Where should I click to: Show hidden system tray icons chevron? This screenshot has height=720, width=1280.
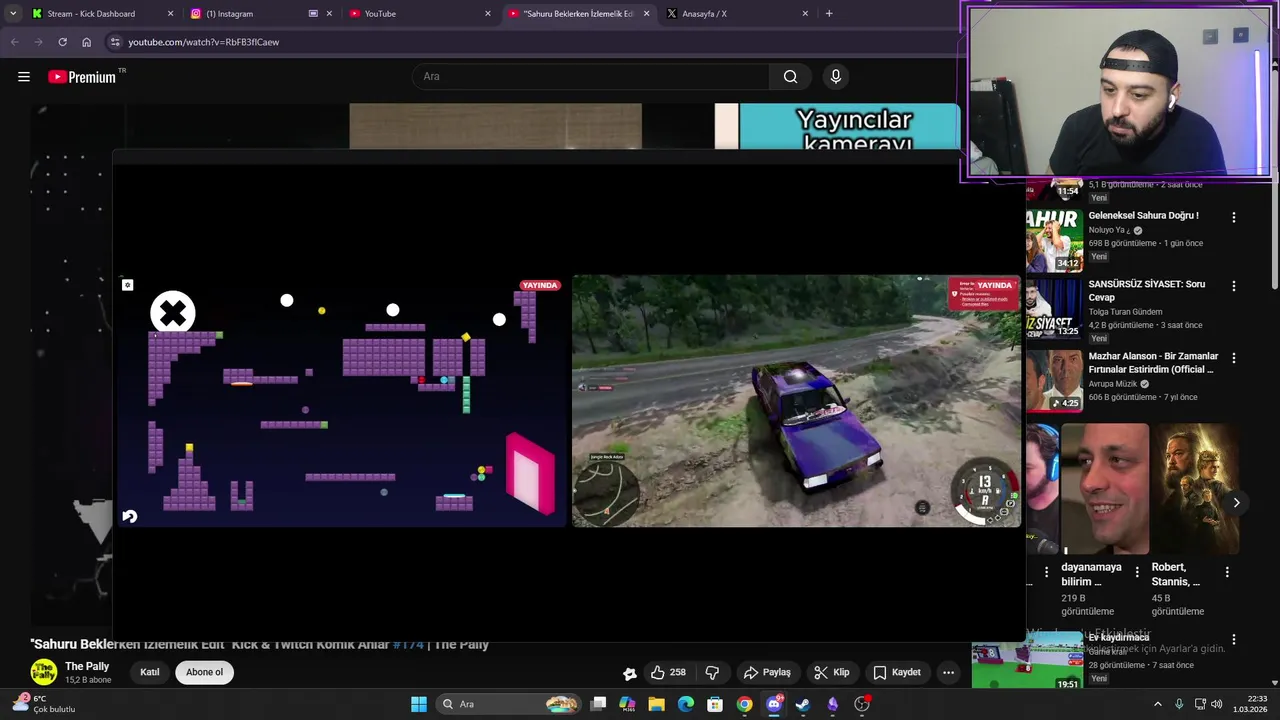coord(1158,704)
